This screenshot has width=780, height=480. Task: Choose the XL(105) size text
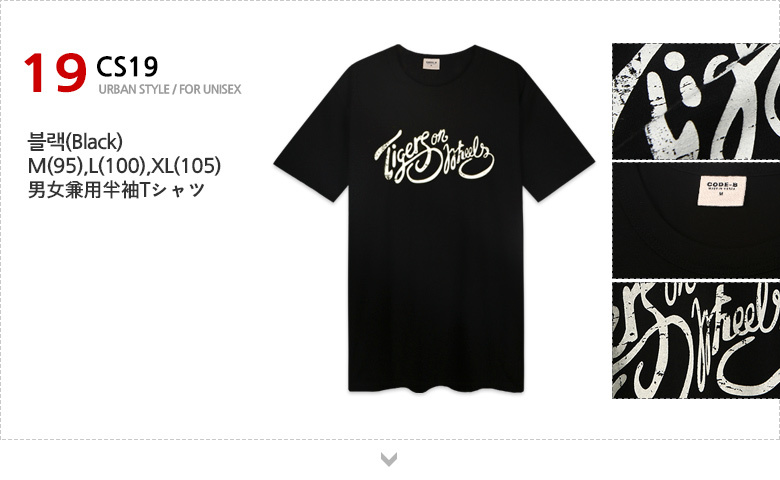pos(186,166)
